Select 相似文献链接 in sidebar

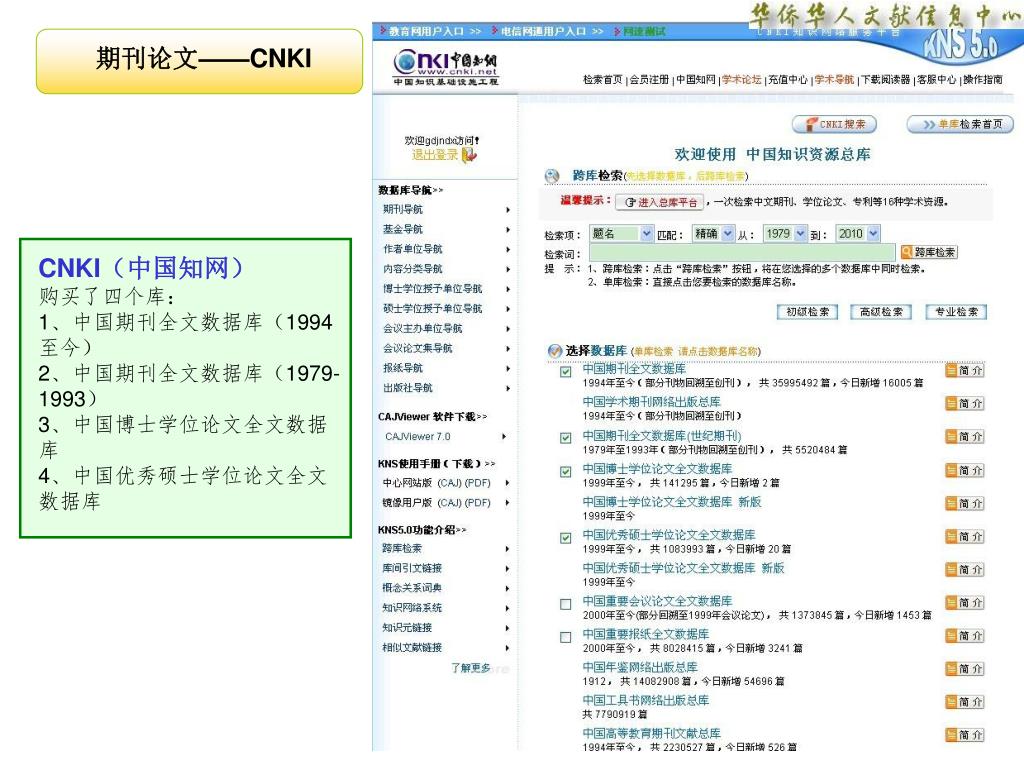pyautogui.click(x=412, y=648)
